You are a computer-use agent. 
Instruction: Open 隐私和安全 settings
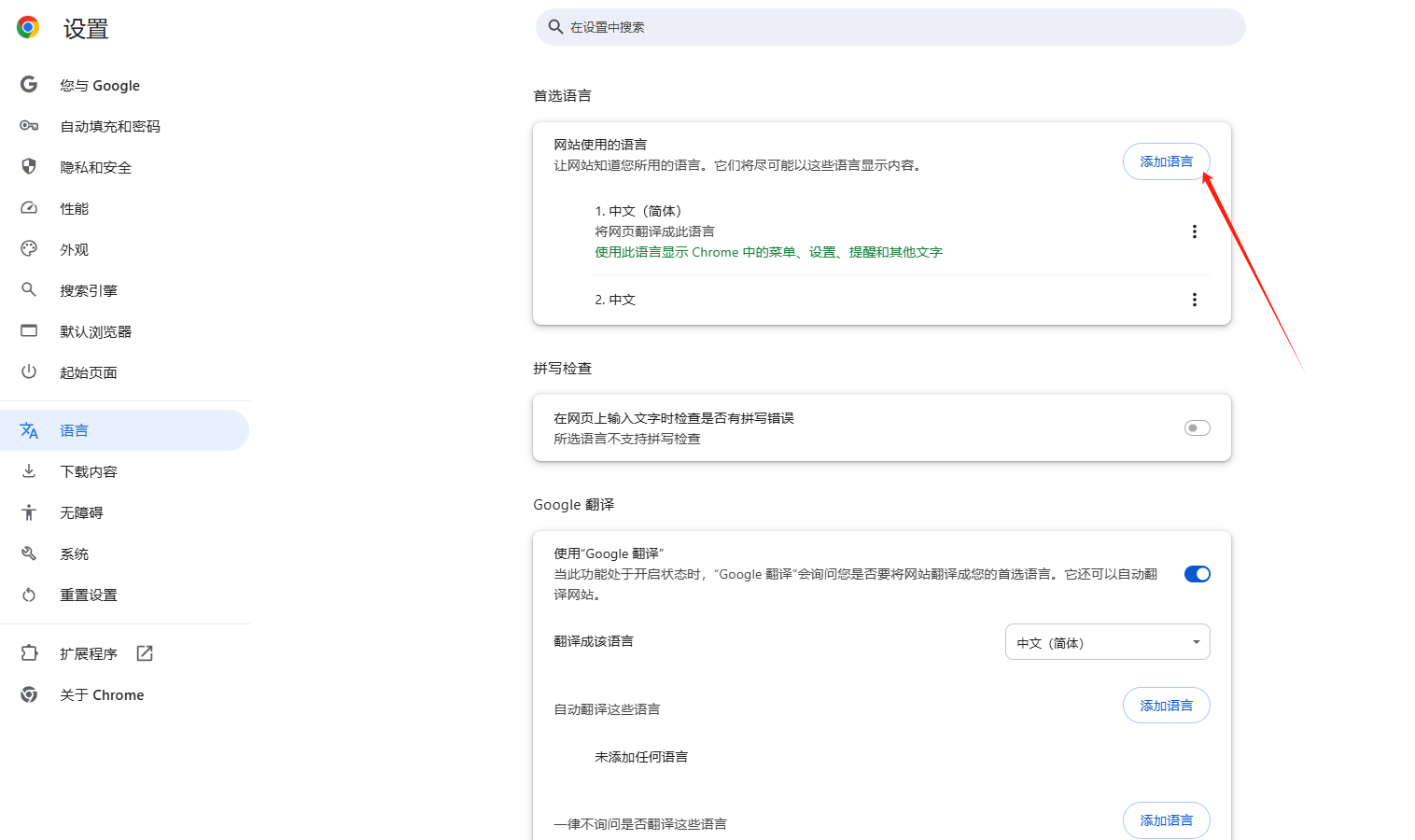125,167
